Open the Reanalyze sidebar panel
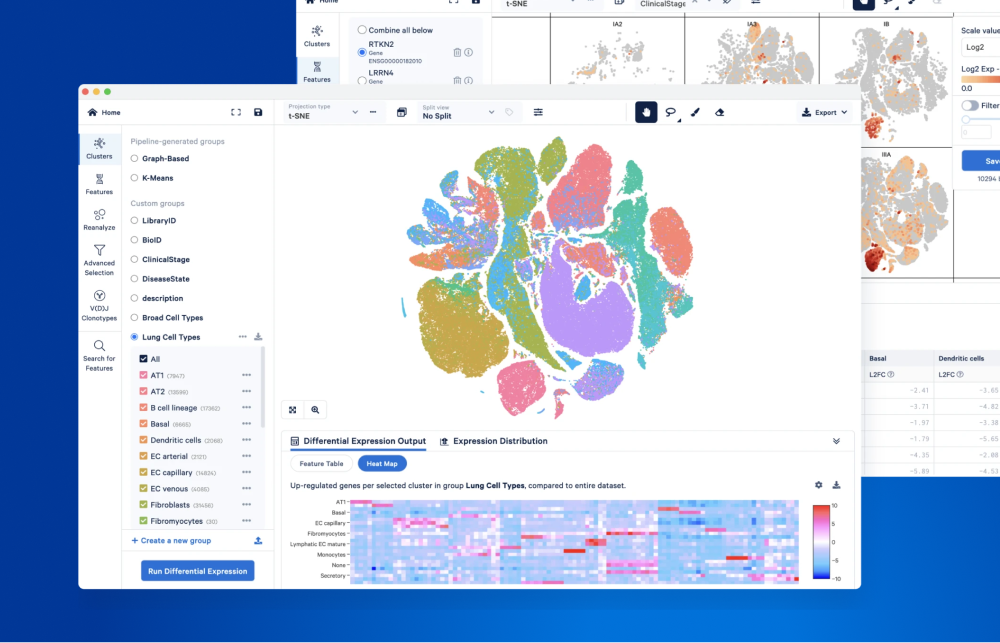The height and width of the screenshot is (643, 1000). pyautogui.click(x=99, y=220)
